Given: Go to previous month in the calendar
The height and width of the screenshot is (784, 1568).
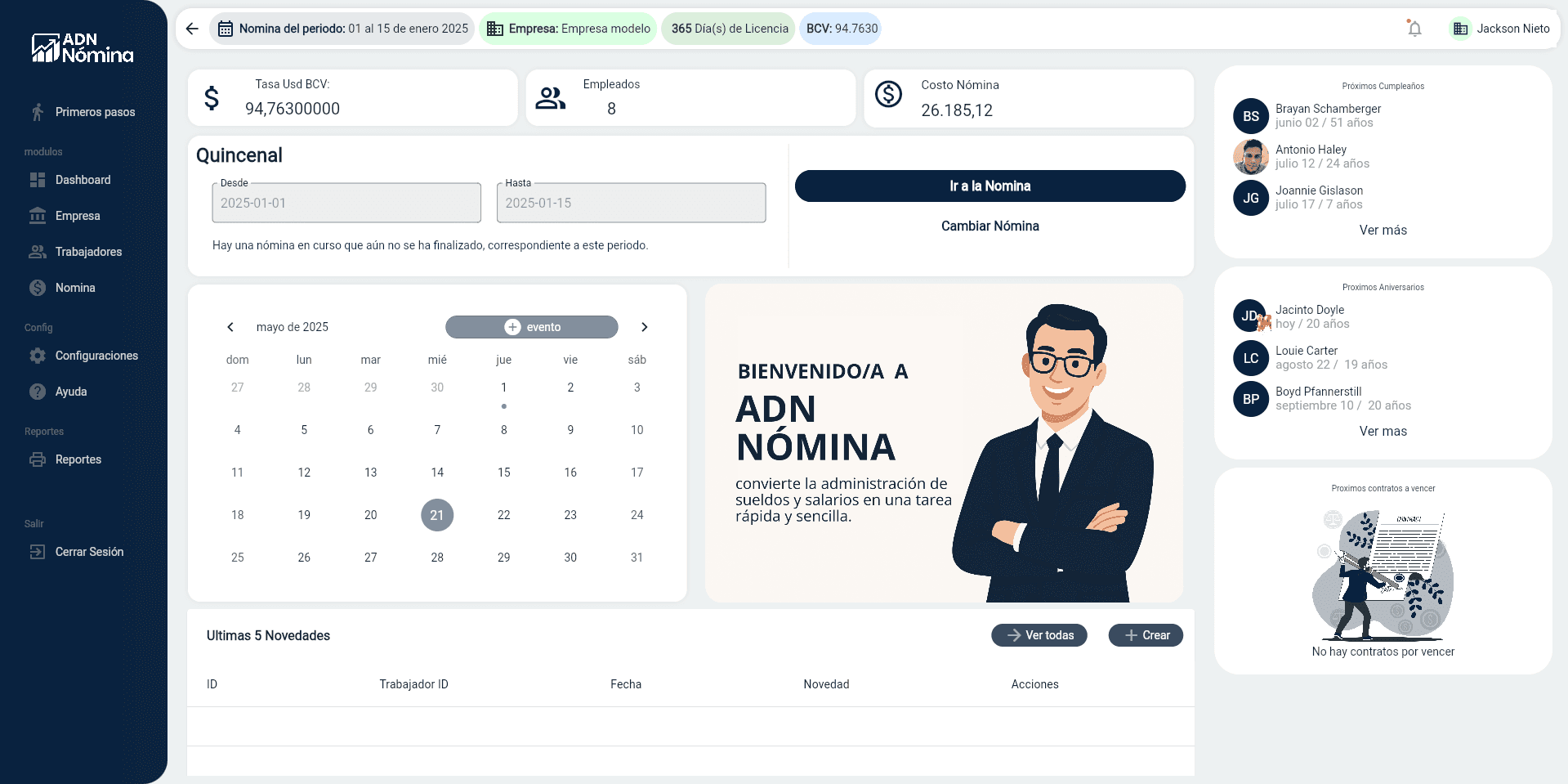Looking at the screenshot, I should 230,327.
